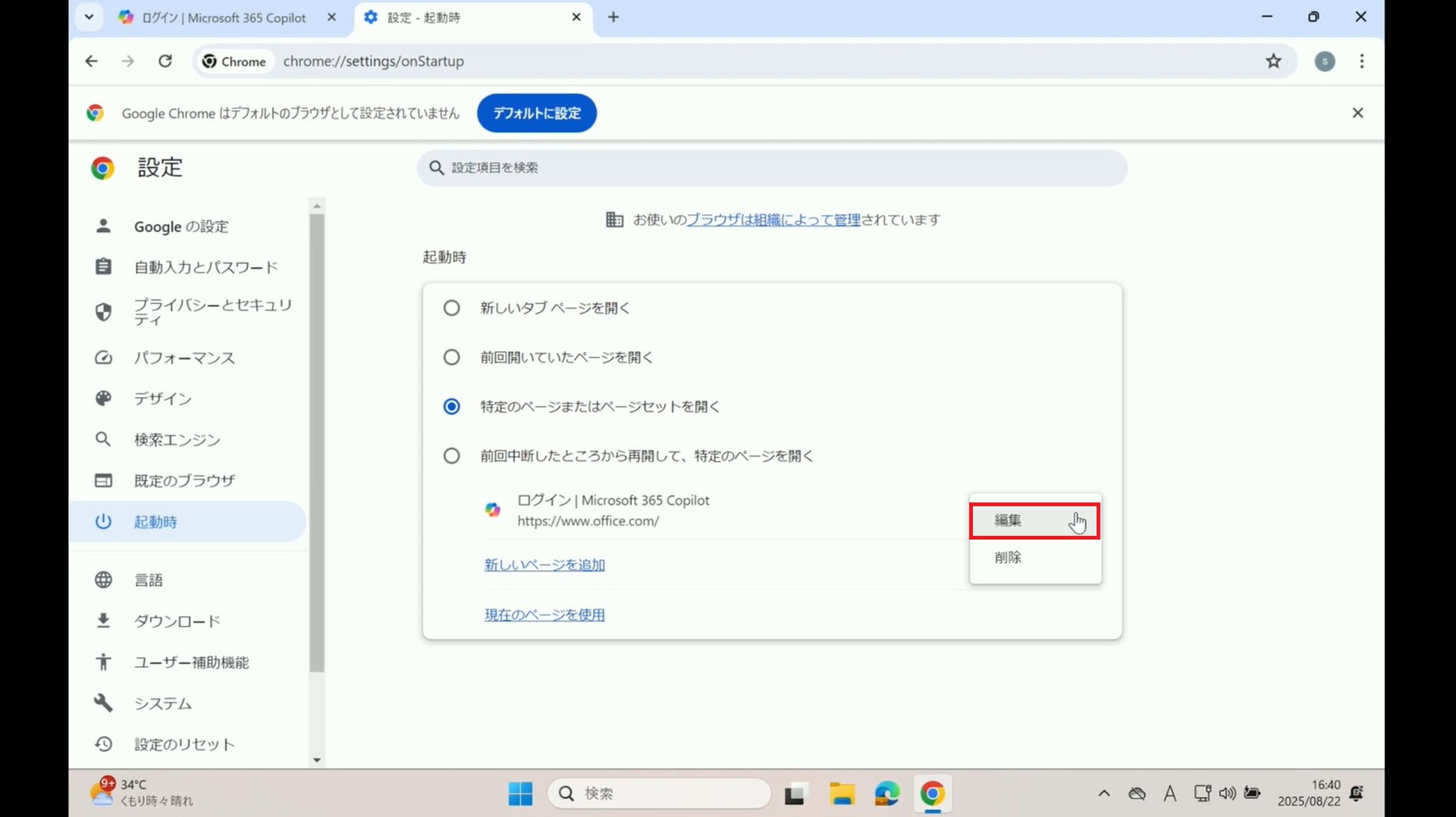Select "新しいタブ ページを開く" radio option
This screenshot has width=1456, height=817.
tap(451, 308)
